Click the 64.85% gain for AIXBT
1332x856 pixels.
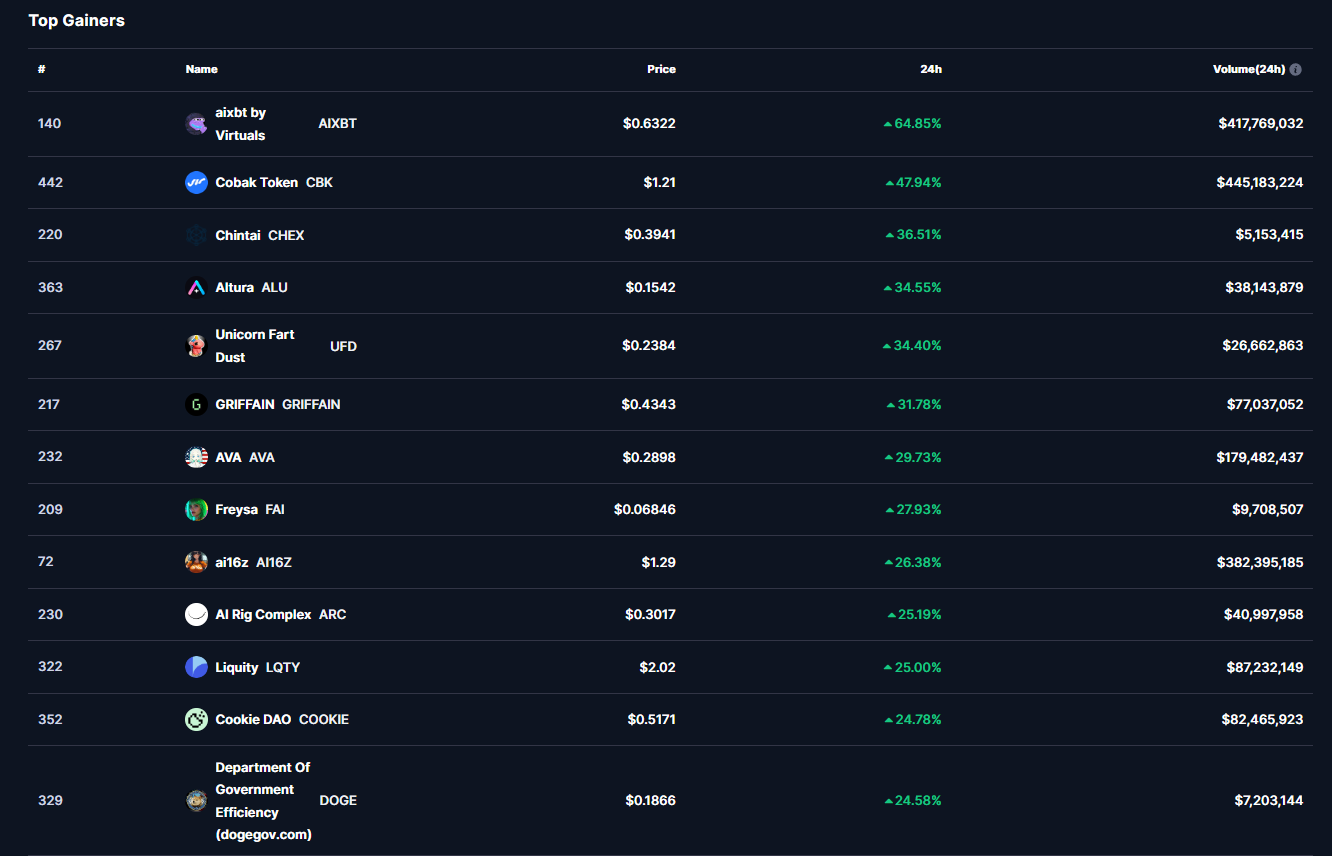click(x=917, y=124)
